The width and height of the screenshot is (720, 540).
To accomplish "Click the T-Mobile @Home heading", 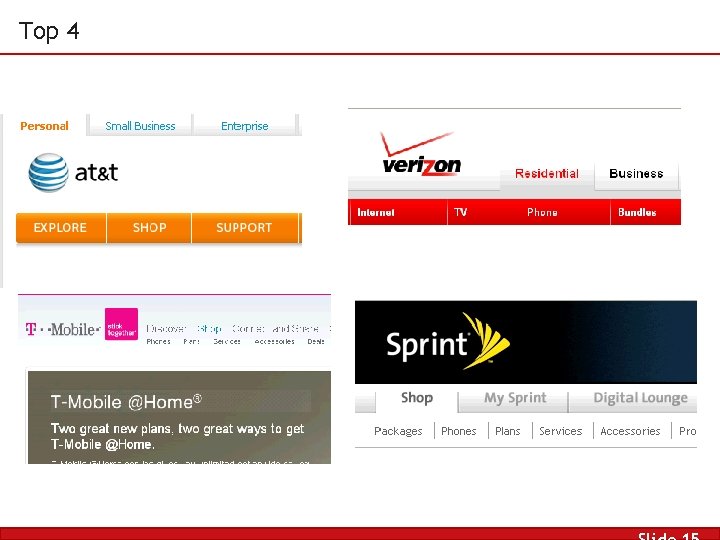I will 126,402.
